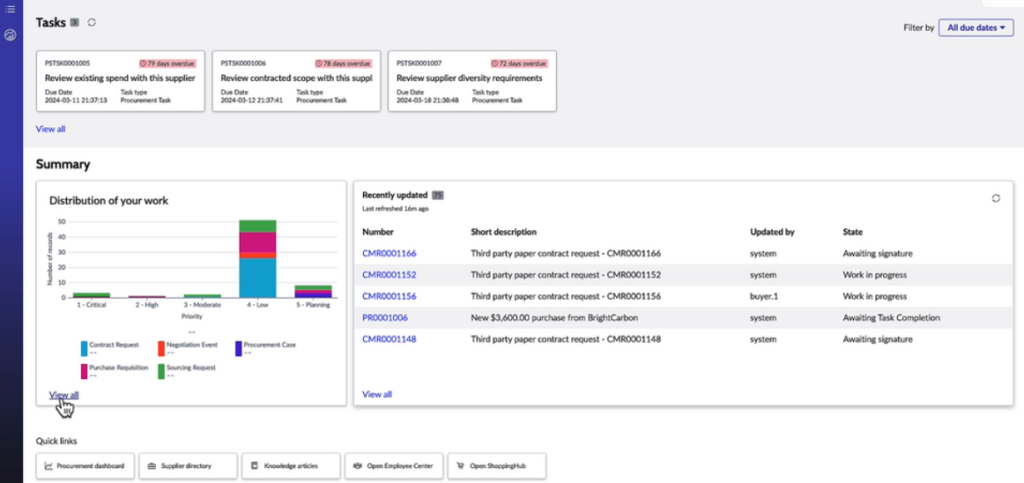The height and width of the screenshot is (483, 1024).
Task: Open the All due dates filter dropdown
Action: click(976, 28)
